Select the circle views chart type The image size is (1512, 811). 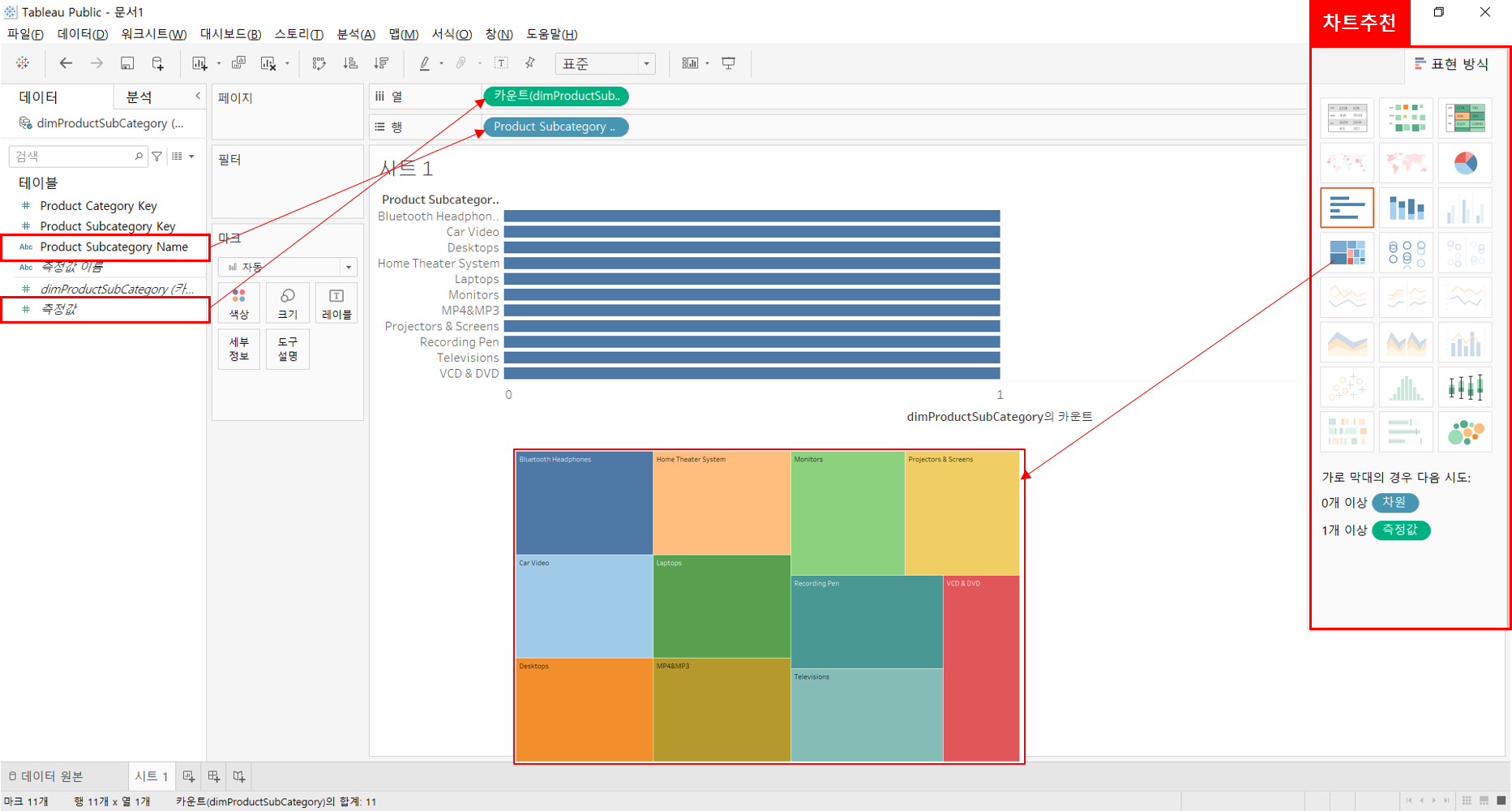1407,252
